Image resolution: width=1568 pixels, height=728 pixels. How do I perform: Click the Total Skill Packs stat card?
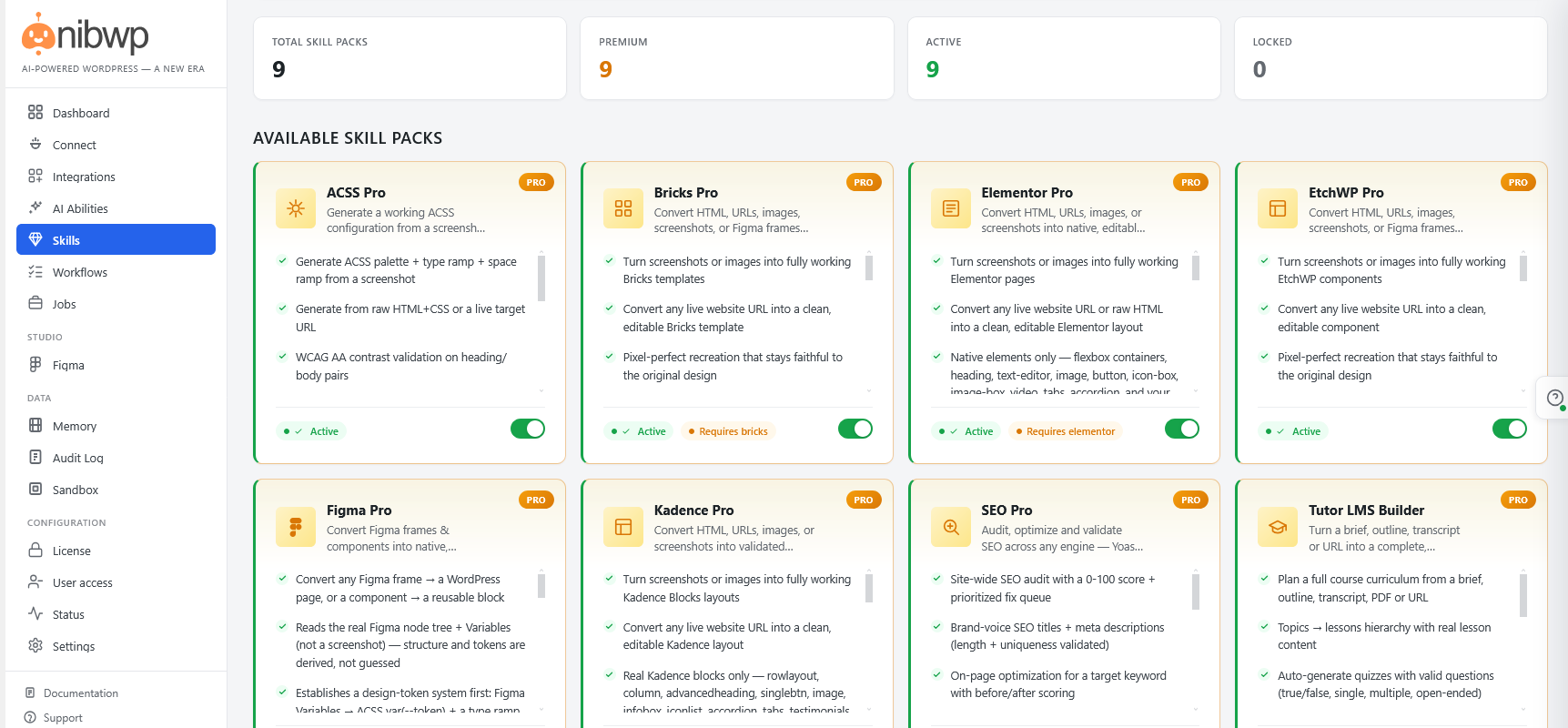[x=410, y=58]
